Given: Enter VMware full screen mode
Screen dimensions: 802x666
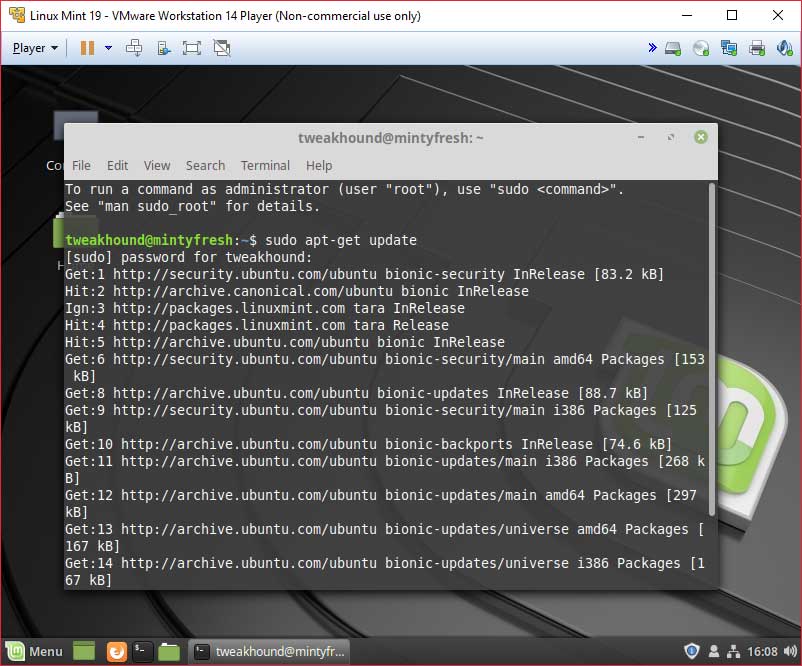Looking at the screenshot, I should coord(192,48).
